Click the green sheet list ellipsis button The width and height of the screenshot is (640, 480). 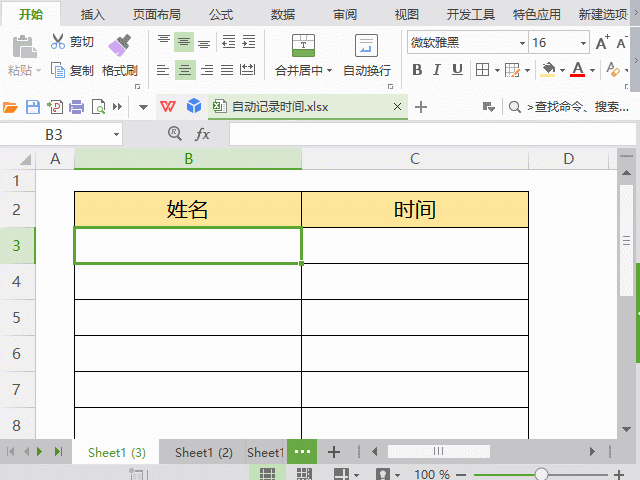302,452
